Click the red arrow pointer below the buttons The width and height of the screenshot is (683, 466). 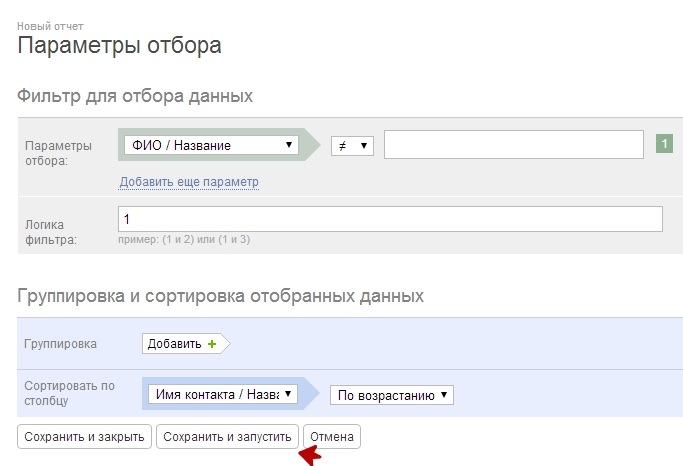(x=310, y=456)
